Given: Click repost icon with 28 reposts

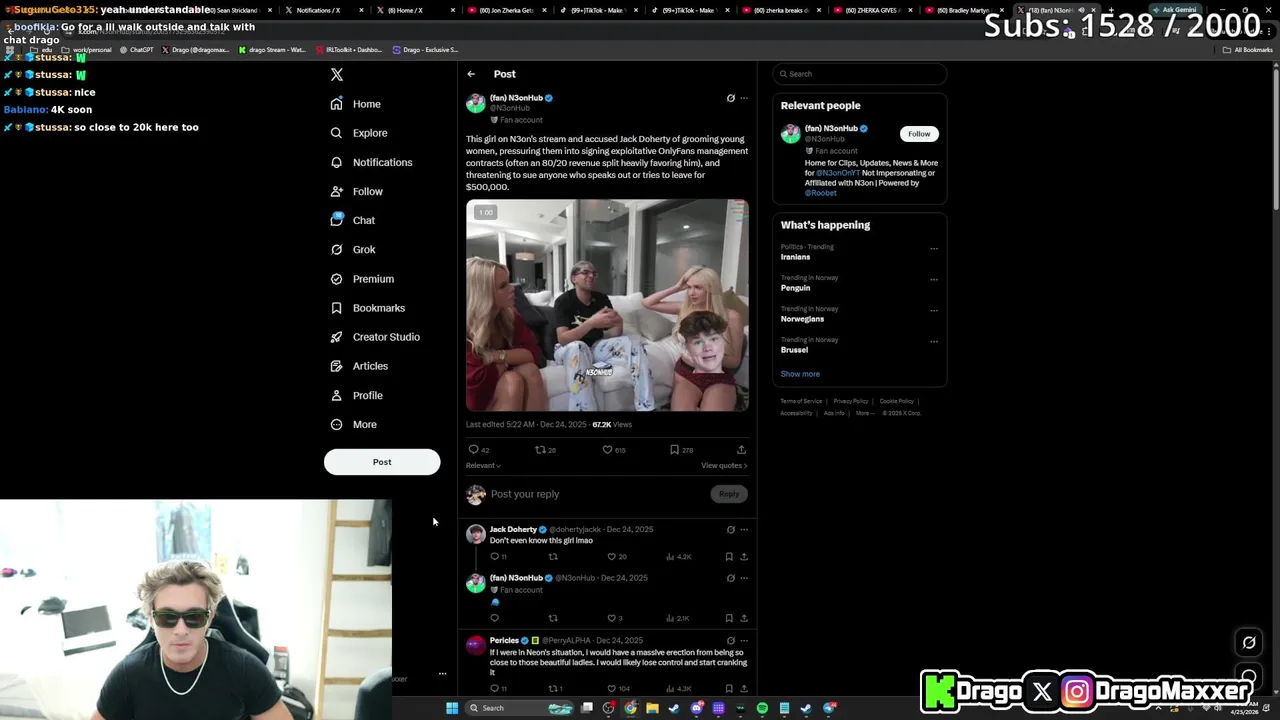Looking at the screenshot, I should coord(540,450).
